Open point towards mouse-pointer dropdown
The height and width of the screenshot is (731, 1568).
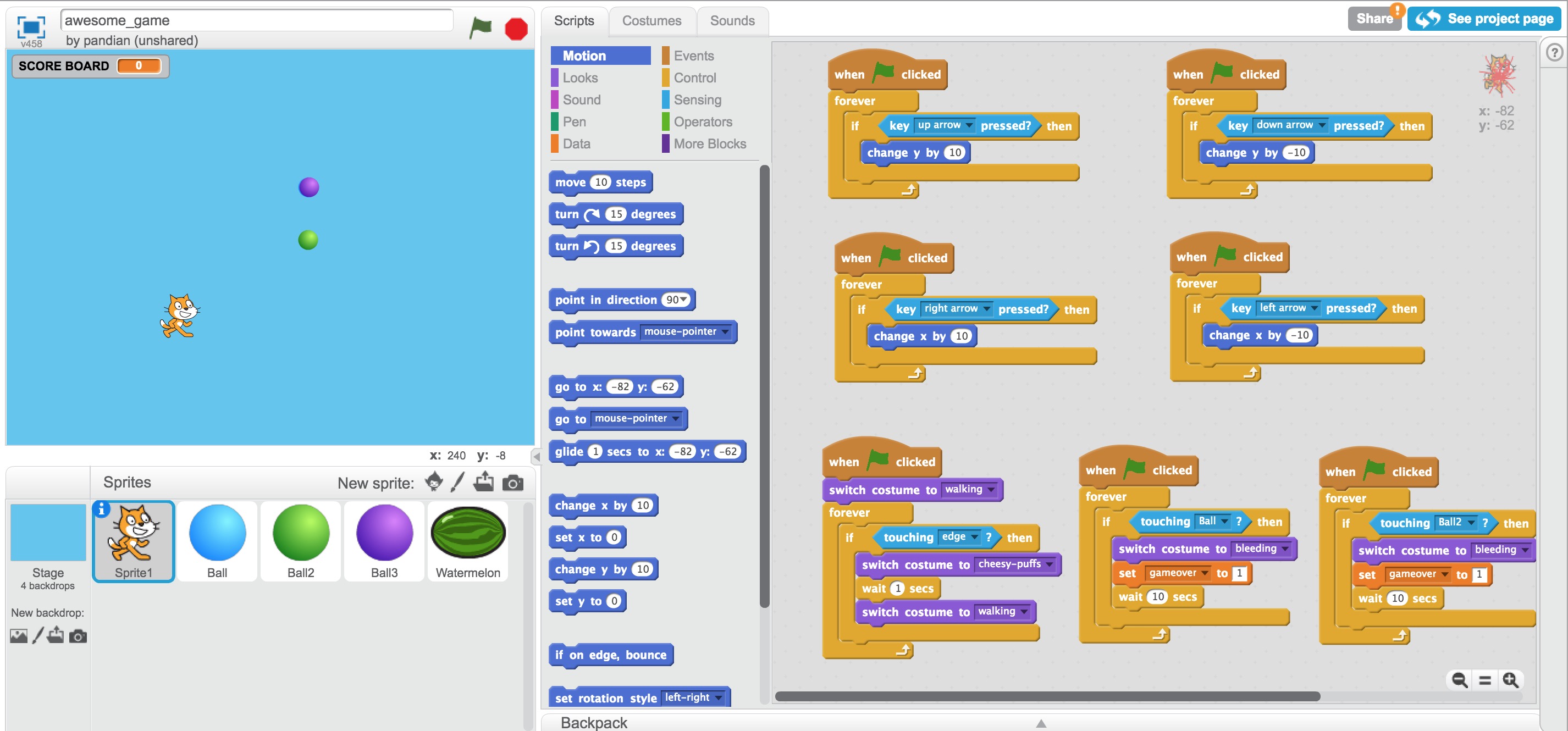pyautogui.click(x=725, y=332)
